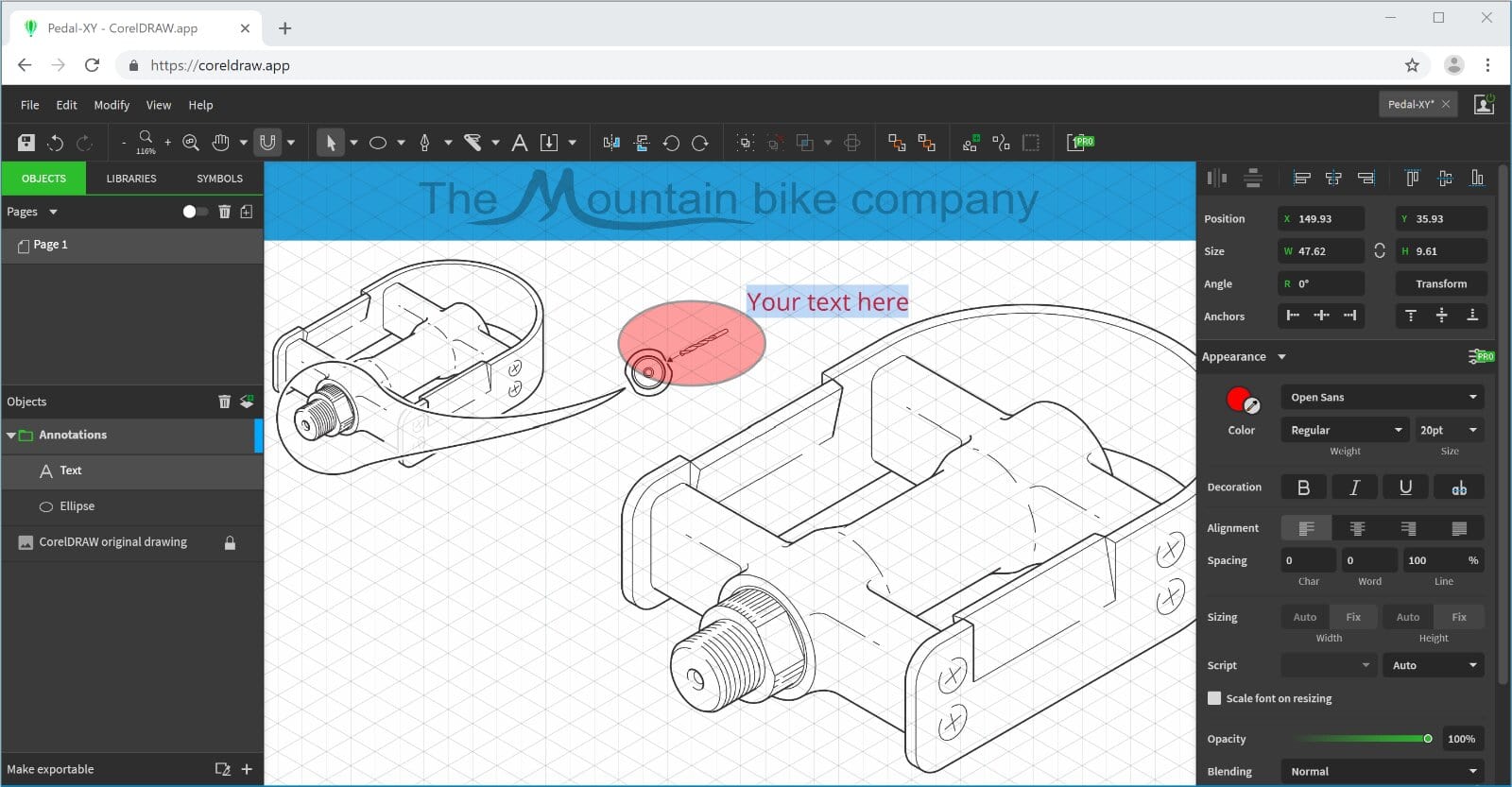Select the Pen drawing tool
This screenshot has width=1512, height=787.
424,143
